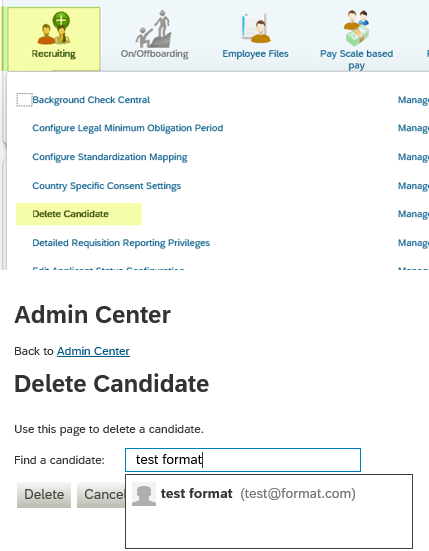Go back via Admin Center link
Viewport: 429px width, 551px height.
93,351
